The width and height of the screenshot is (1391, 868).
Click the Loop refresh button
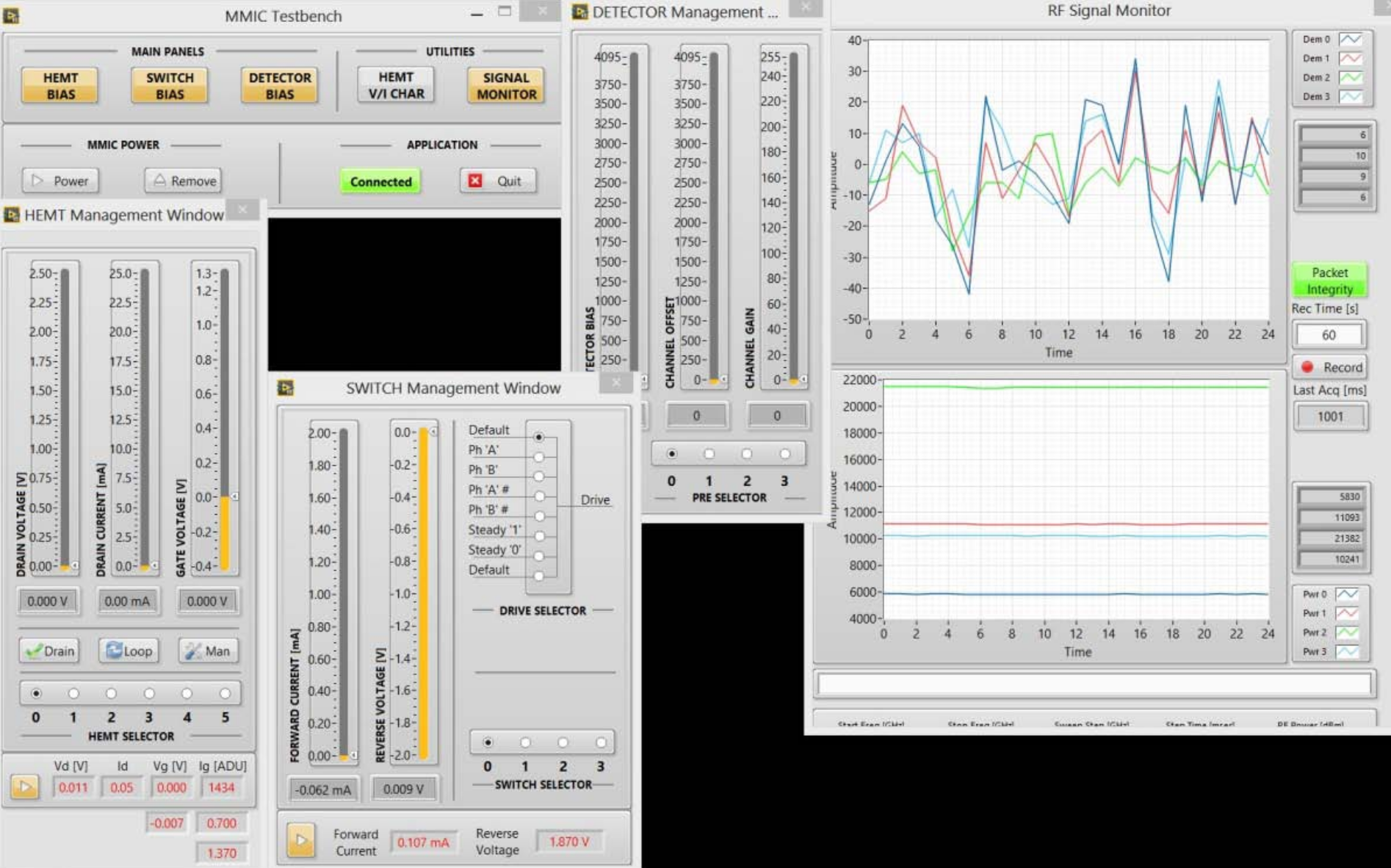(129, 651)
